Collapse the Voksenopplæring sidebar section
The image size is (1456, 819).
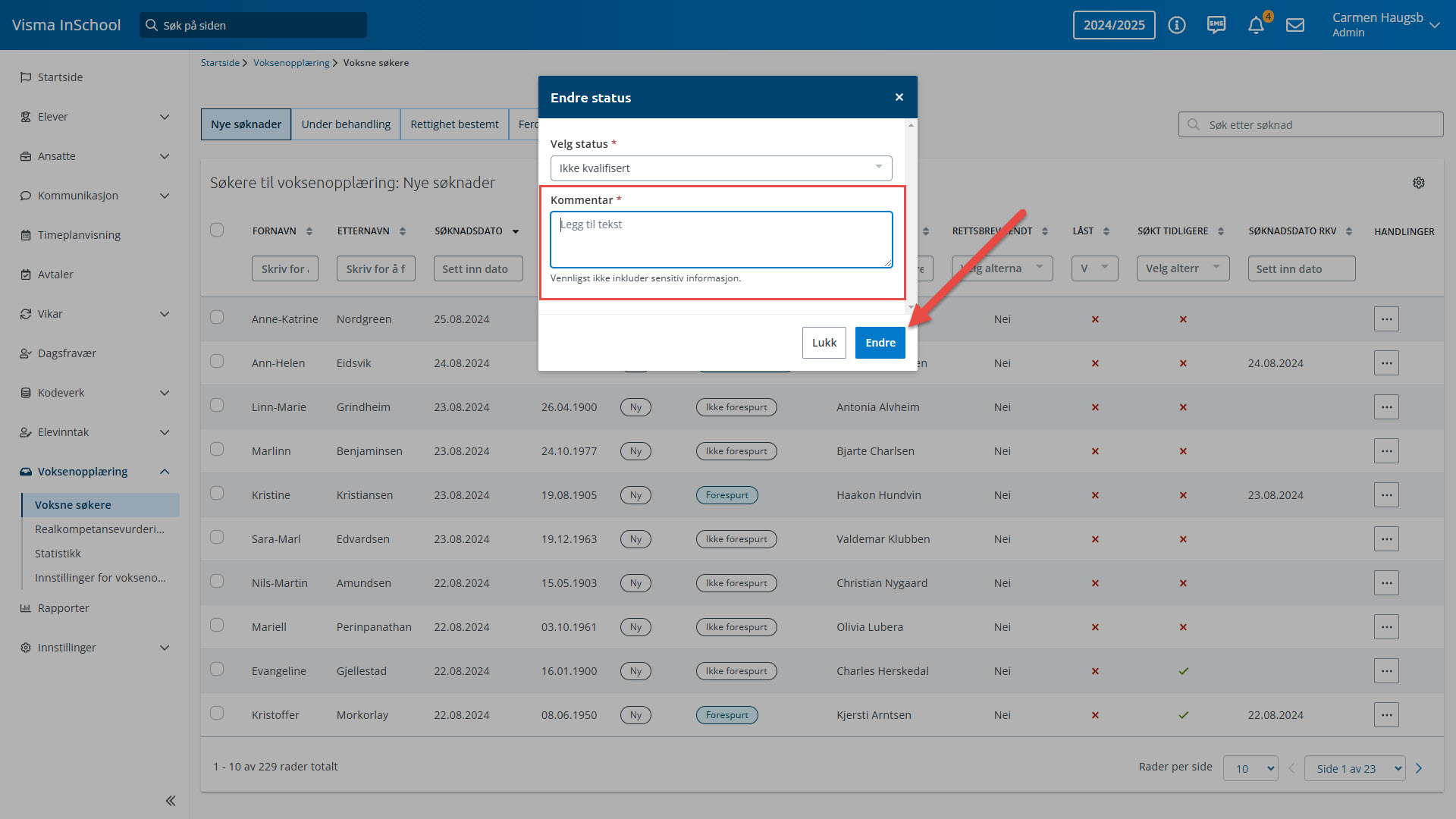click(165, 472)
